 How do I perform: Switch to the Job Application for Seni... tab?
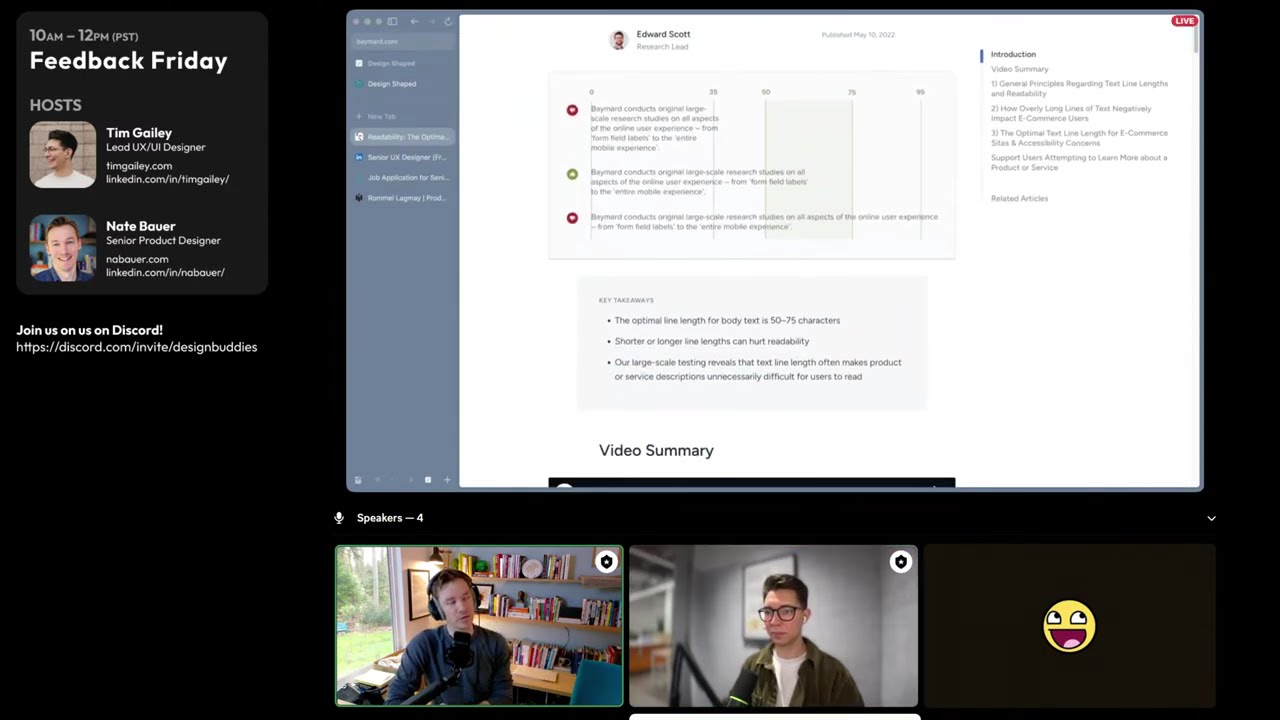click(403, 177)
